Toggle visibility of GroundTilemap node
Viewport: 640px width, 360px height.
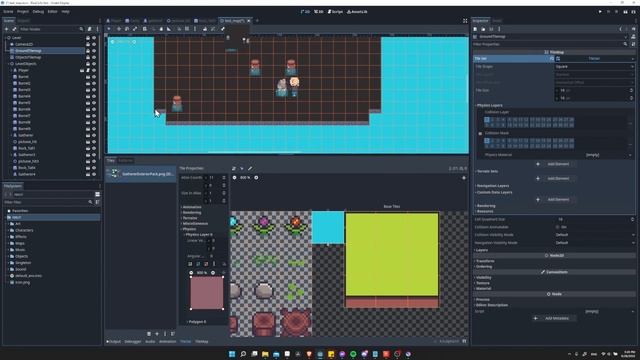point(94,51)
